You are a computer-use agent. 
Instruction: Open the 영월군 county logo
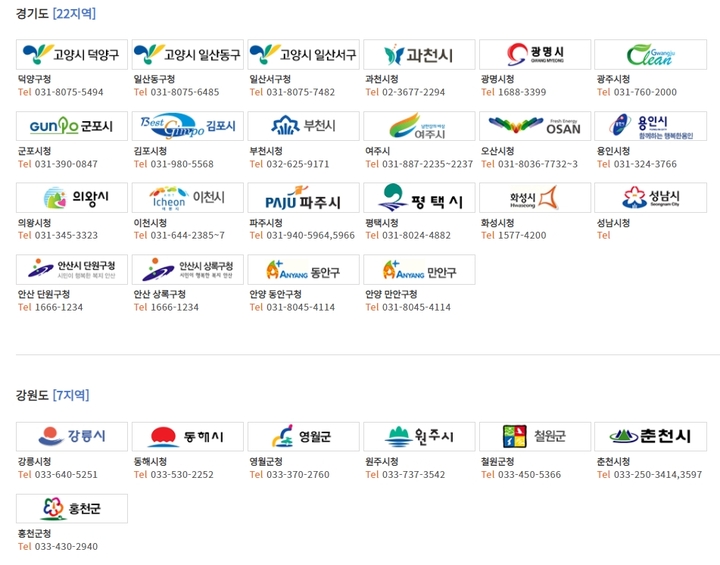(304, 437)
